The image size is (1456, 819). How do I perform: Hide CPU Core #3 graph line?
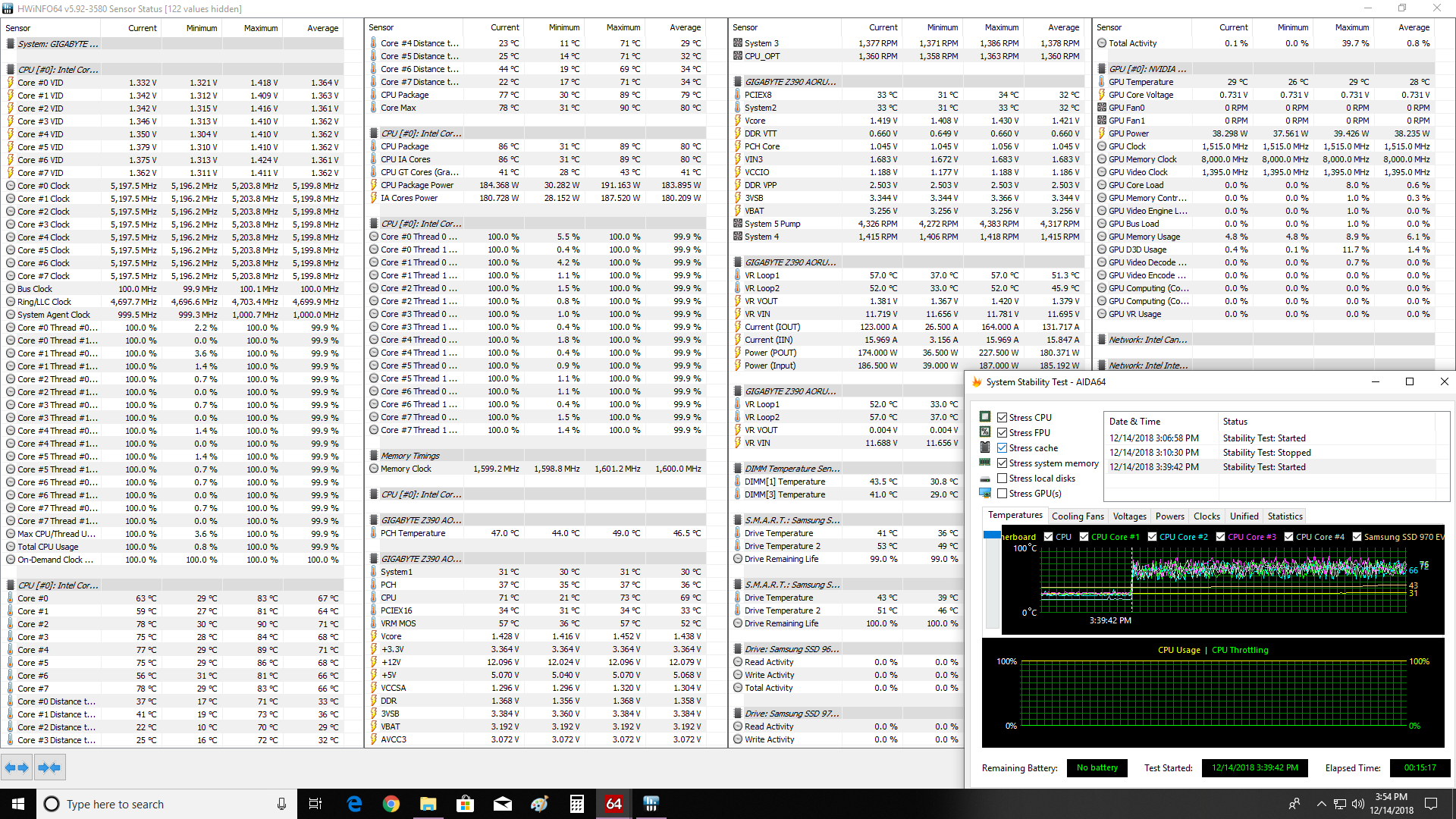[x=1220, y=537]
